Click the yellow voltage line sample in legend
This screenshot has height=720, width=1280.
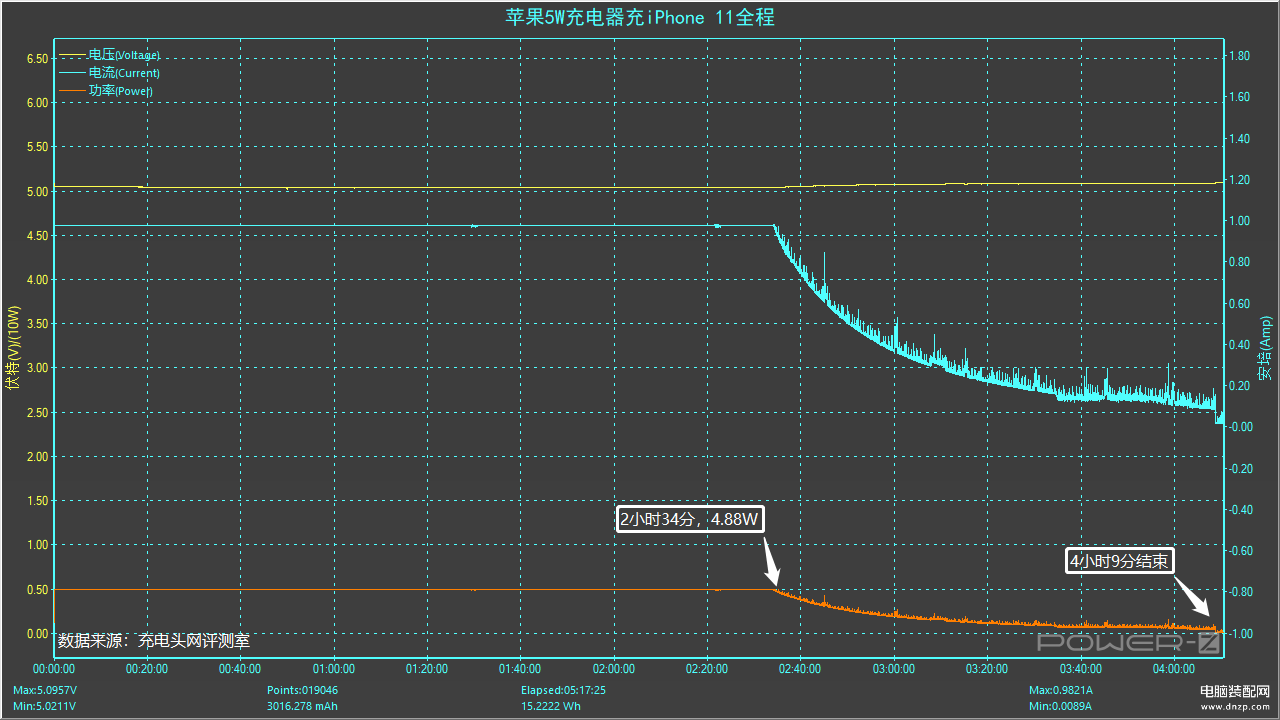point(73,55)
